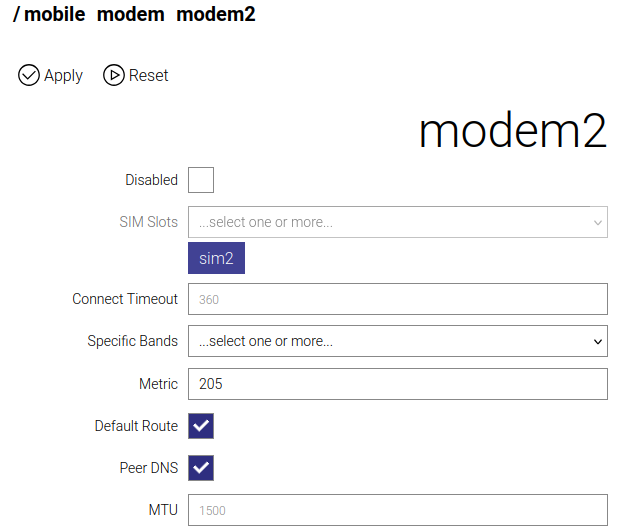643x530 pixels.
Task: Open the SIM Slots selection field
Action: (x=390, y=222)
